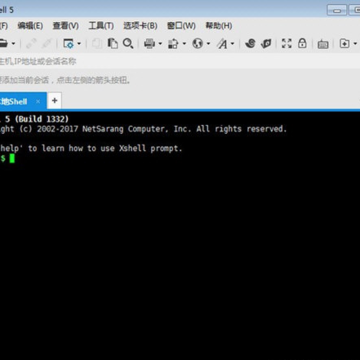The image size is (360, 360).
Task: Click 'Xshell prompt.' text in terminal
Action: click(x=151, y=149)
